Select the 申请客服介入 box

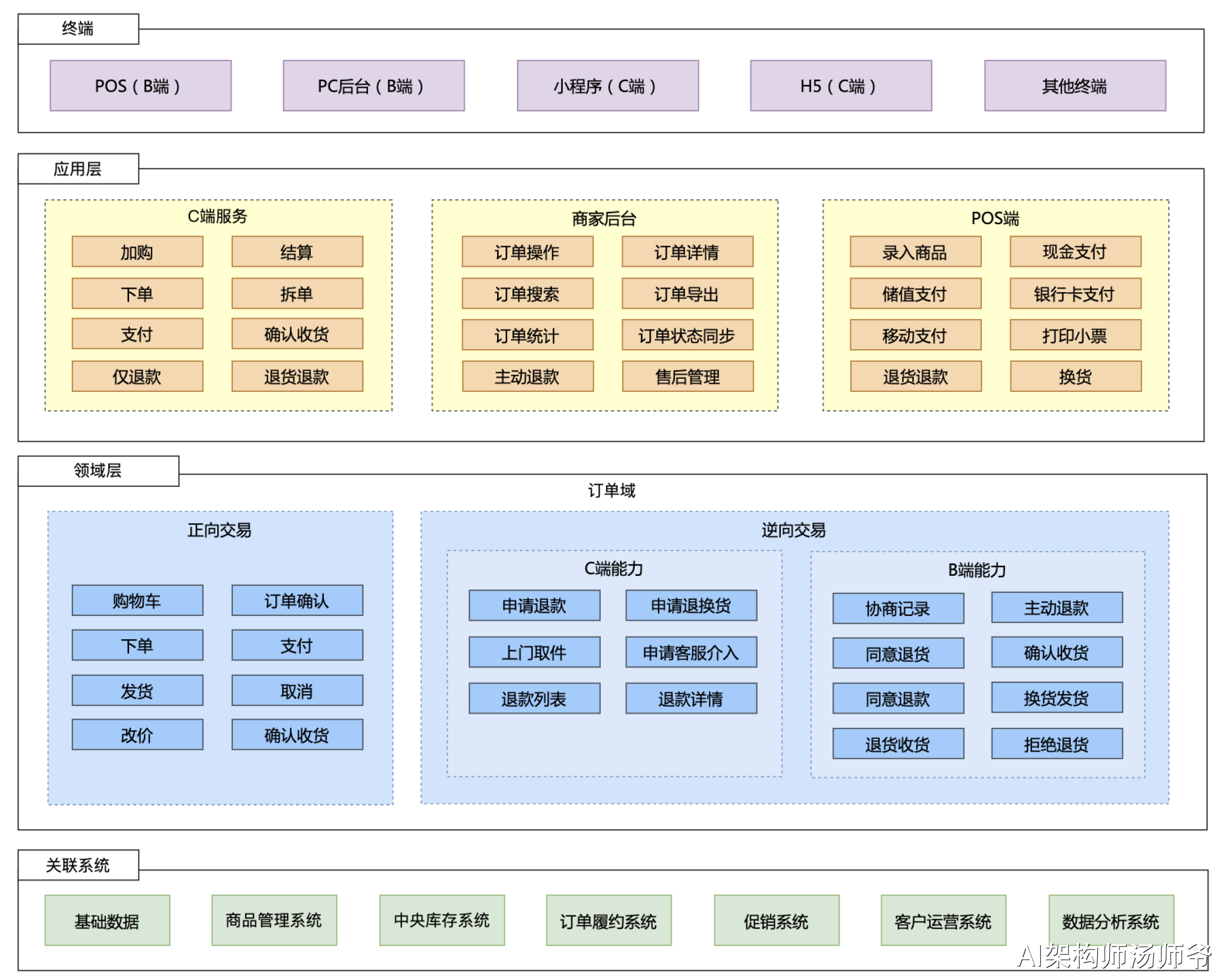pyautogui.click(x=691, y=652)
